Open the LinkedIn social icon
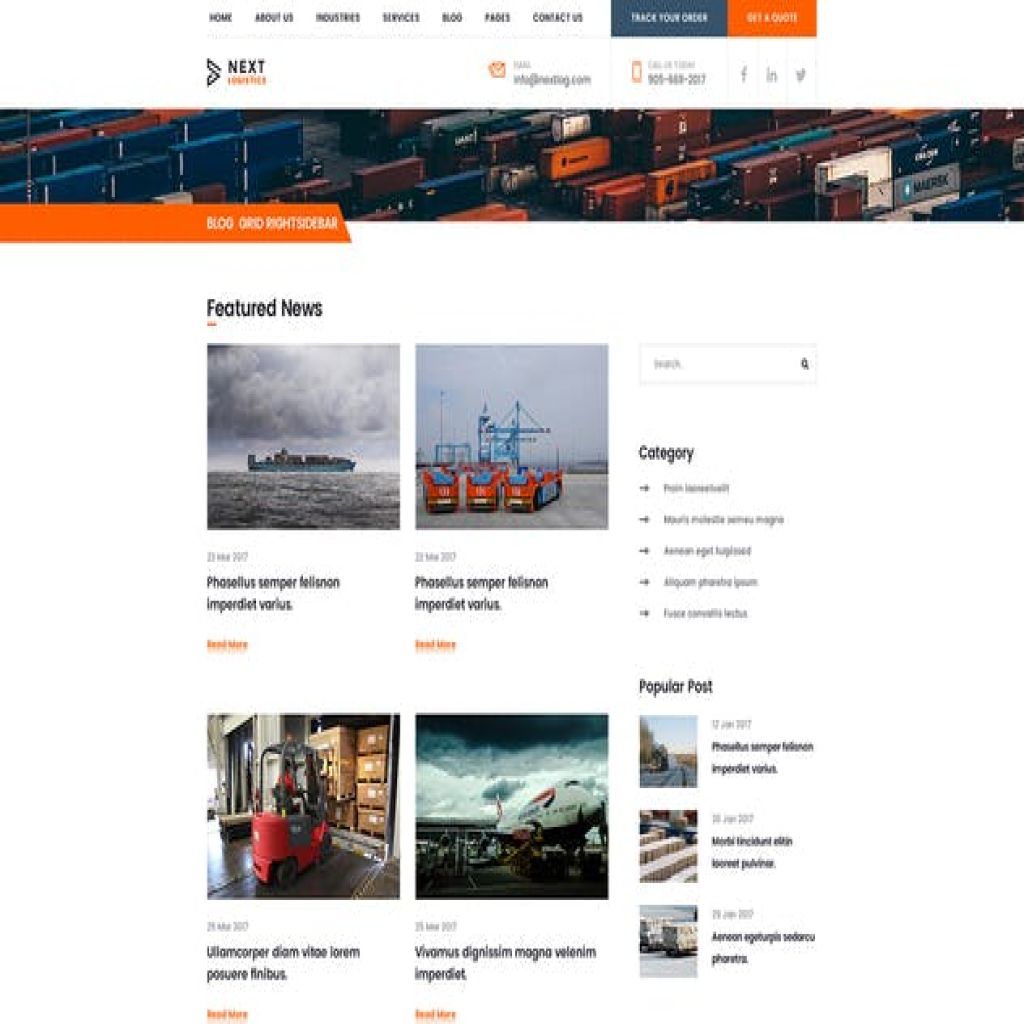This screenshot has height=1024, width=1024. coord(772,75)
